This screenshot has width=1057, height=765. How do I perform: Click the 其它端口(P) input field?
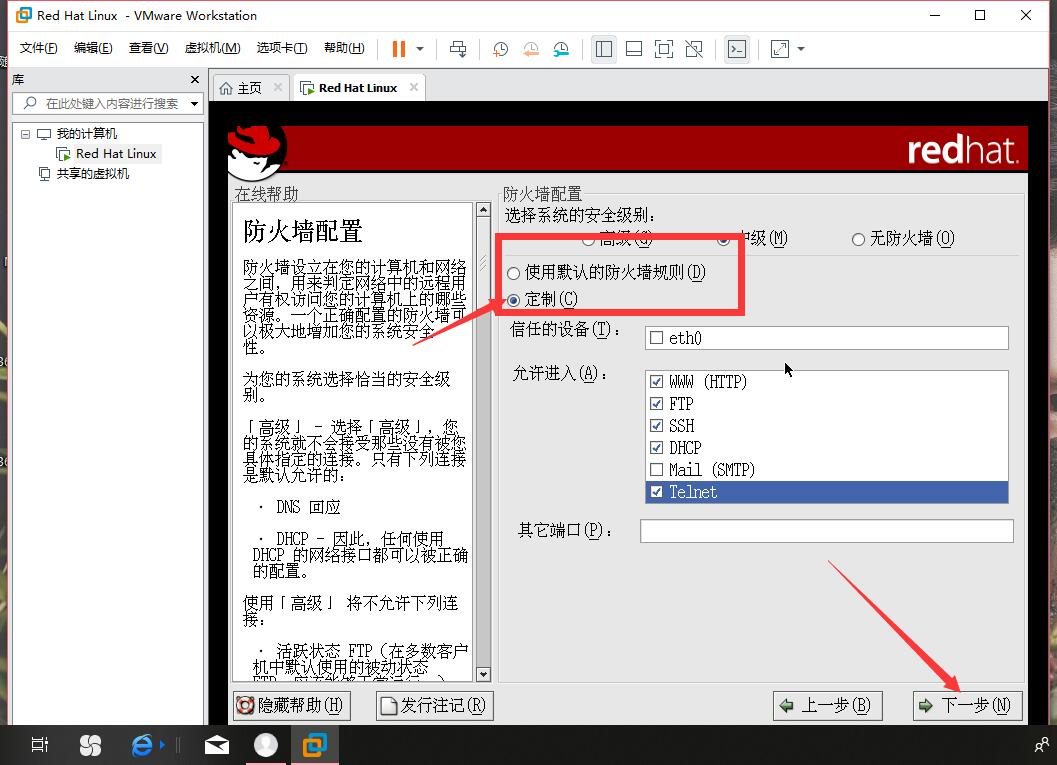pos(826,530)
